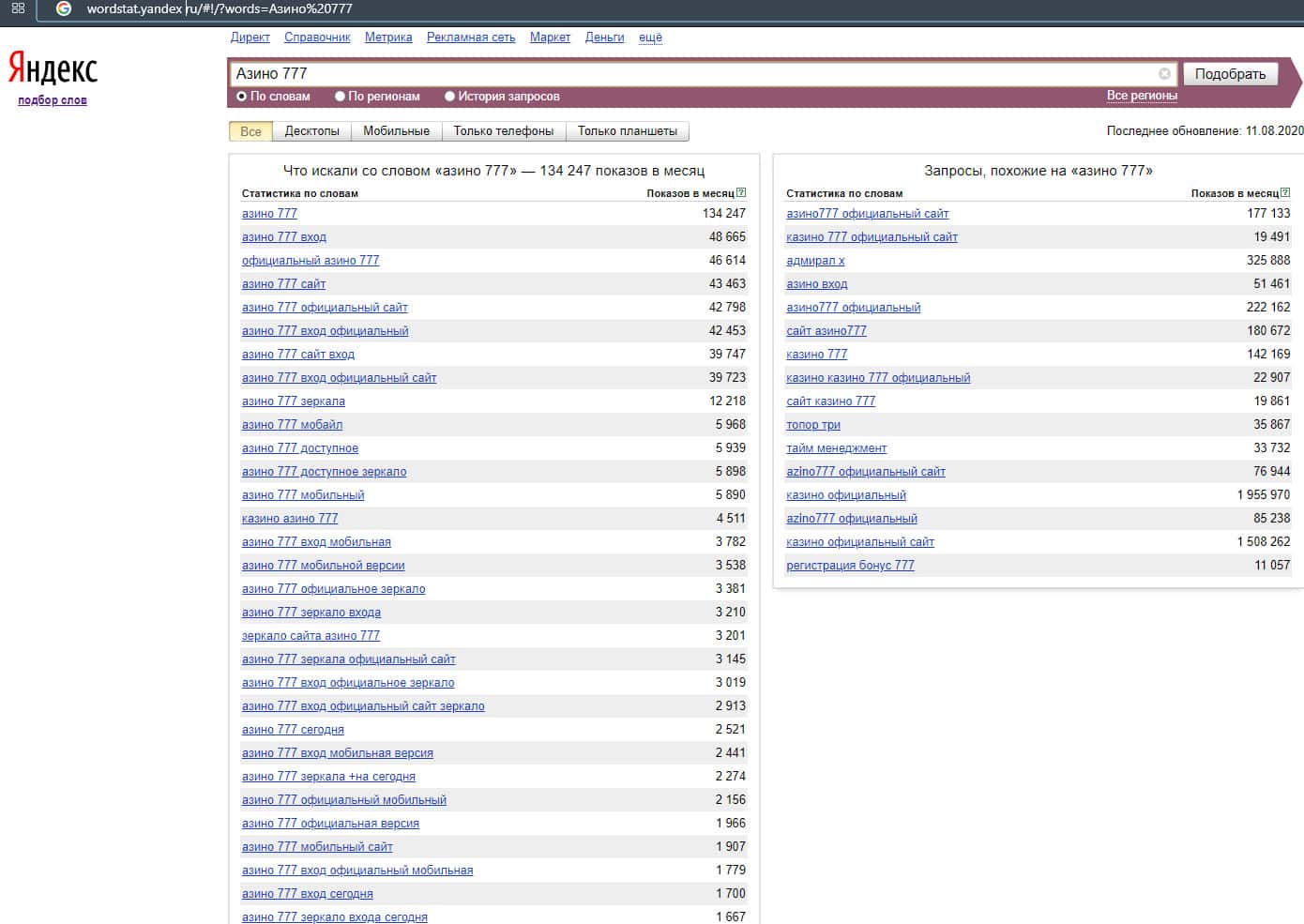Click the Яндекс logo
The width and height of the screenshot is (1304, 924).
(53, 69)
